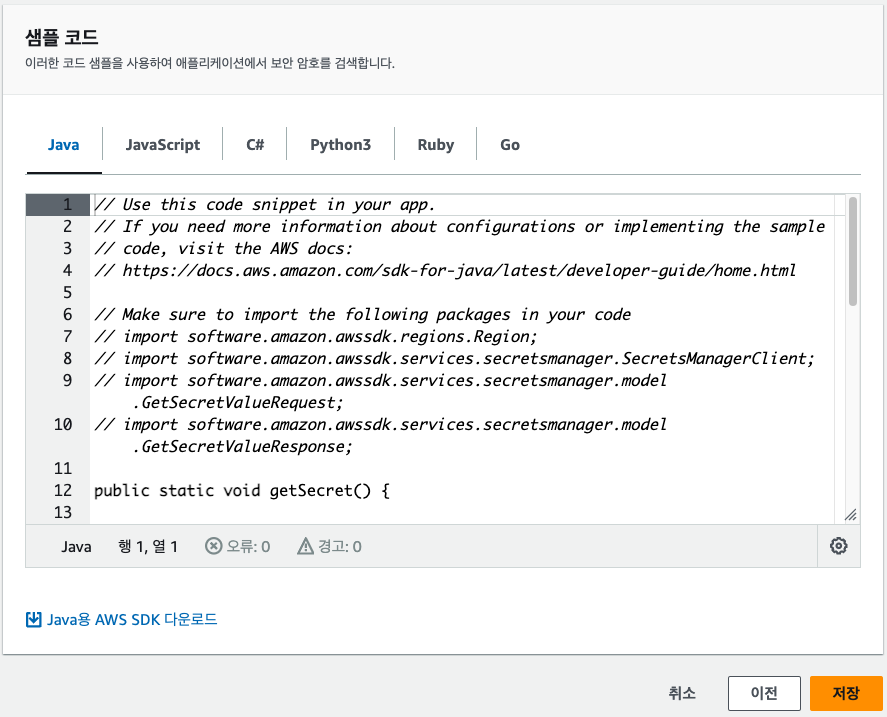Click the download icon next to Java SDK link

33,620
